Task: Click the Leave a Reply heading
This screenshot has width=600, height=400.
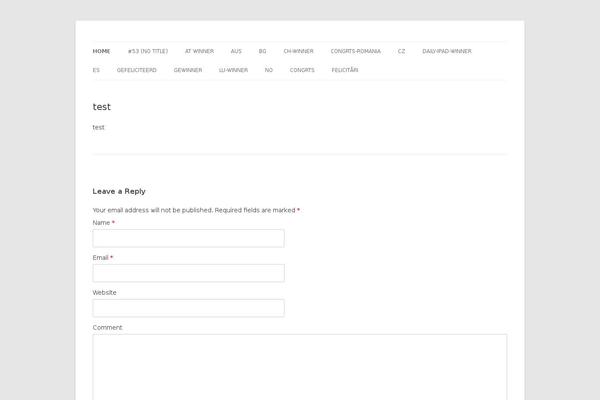Action: 119,191
